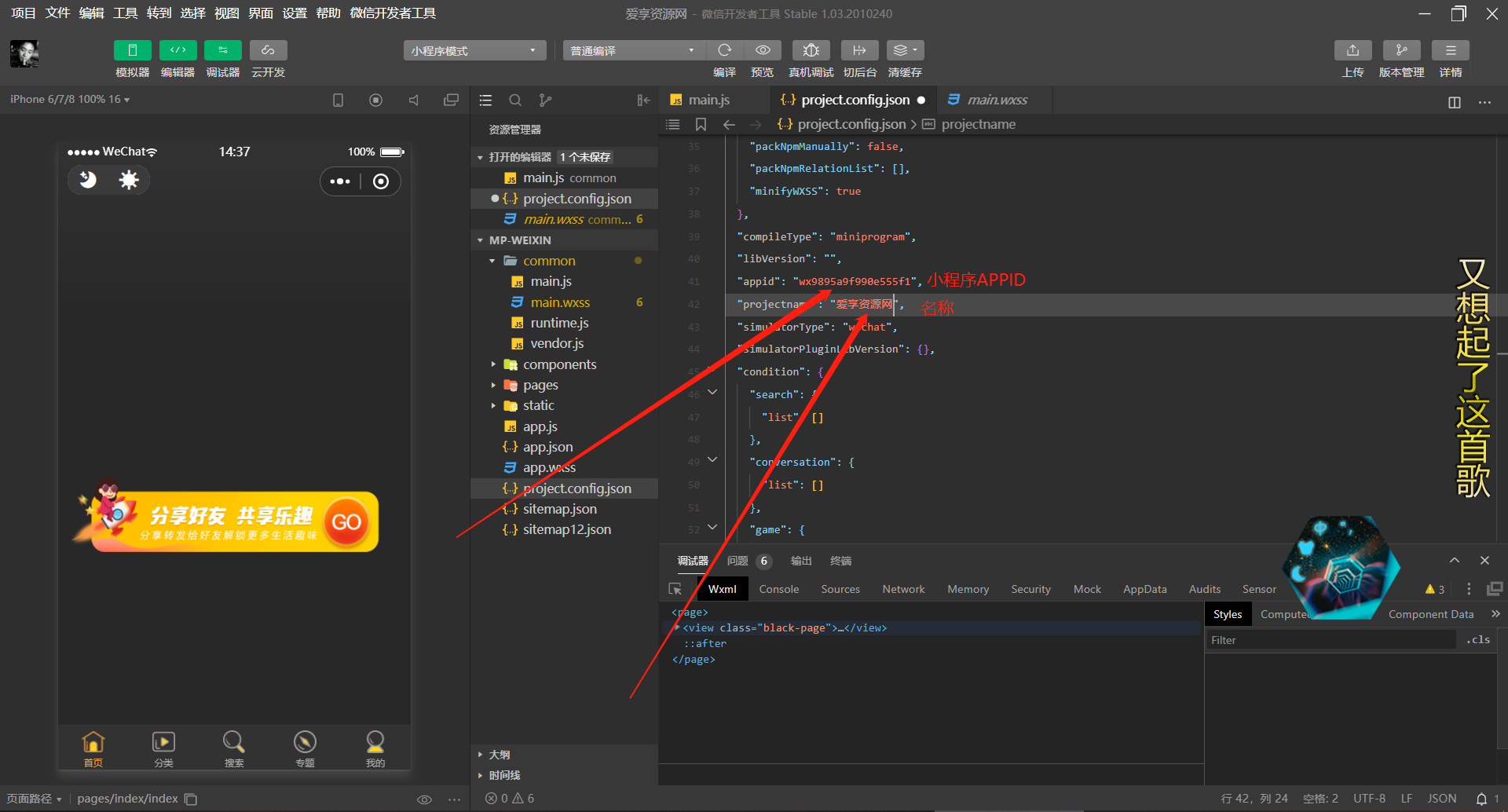Click the 切后台 switch background icon

pos(859,50)
